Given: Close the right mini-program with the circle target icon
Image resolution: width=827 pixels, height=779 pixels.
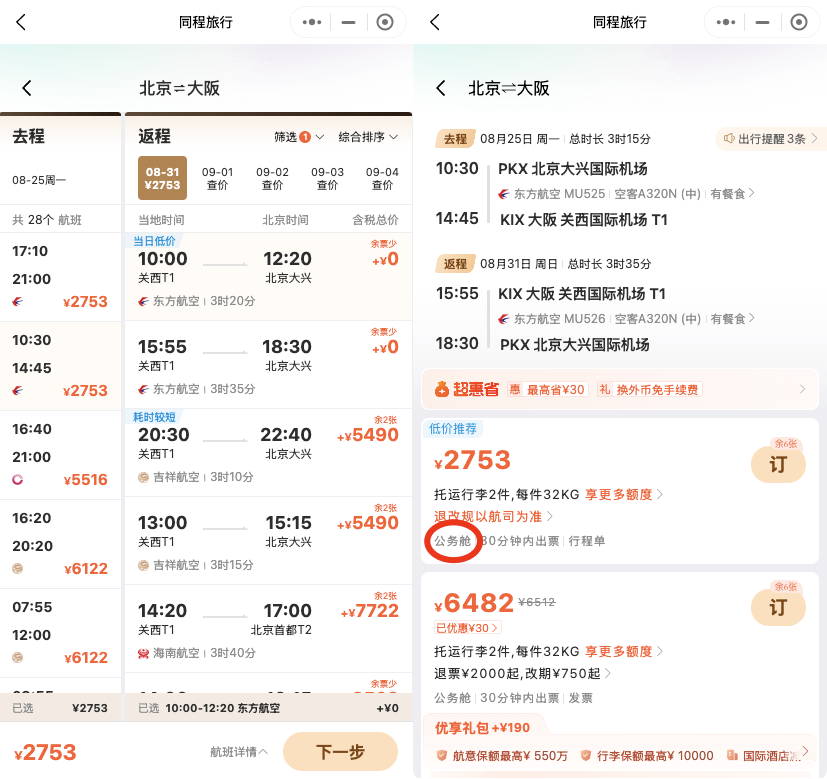Looking at the screenshot, I should click(x=799, y=22).
